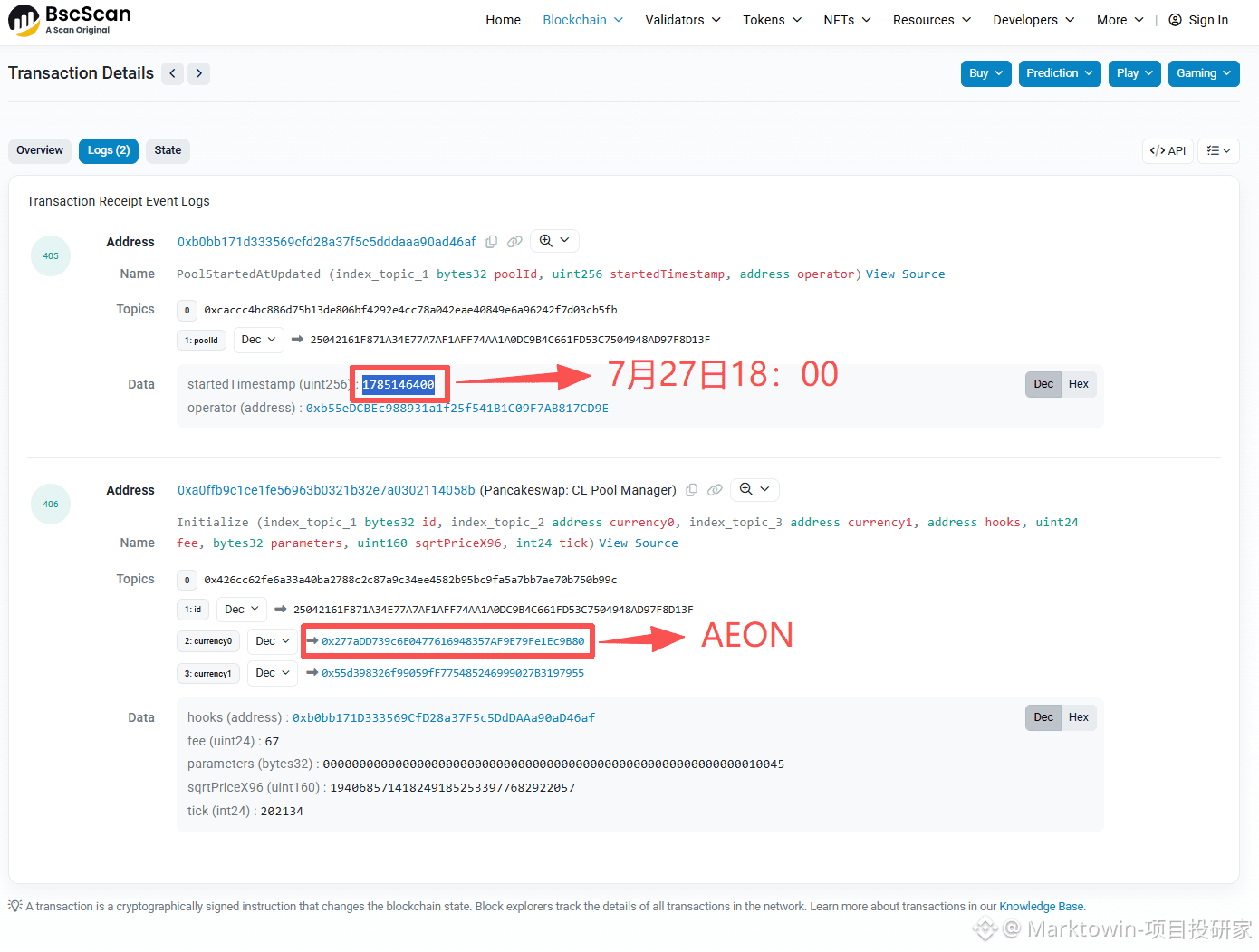Screen dimensions: 1259x952
Task: Open hooks address 0xb0bb171D33... link
Action: pyautogui.click(x=444, y=718)
